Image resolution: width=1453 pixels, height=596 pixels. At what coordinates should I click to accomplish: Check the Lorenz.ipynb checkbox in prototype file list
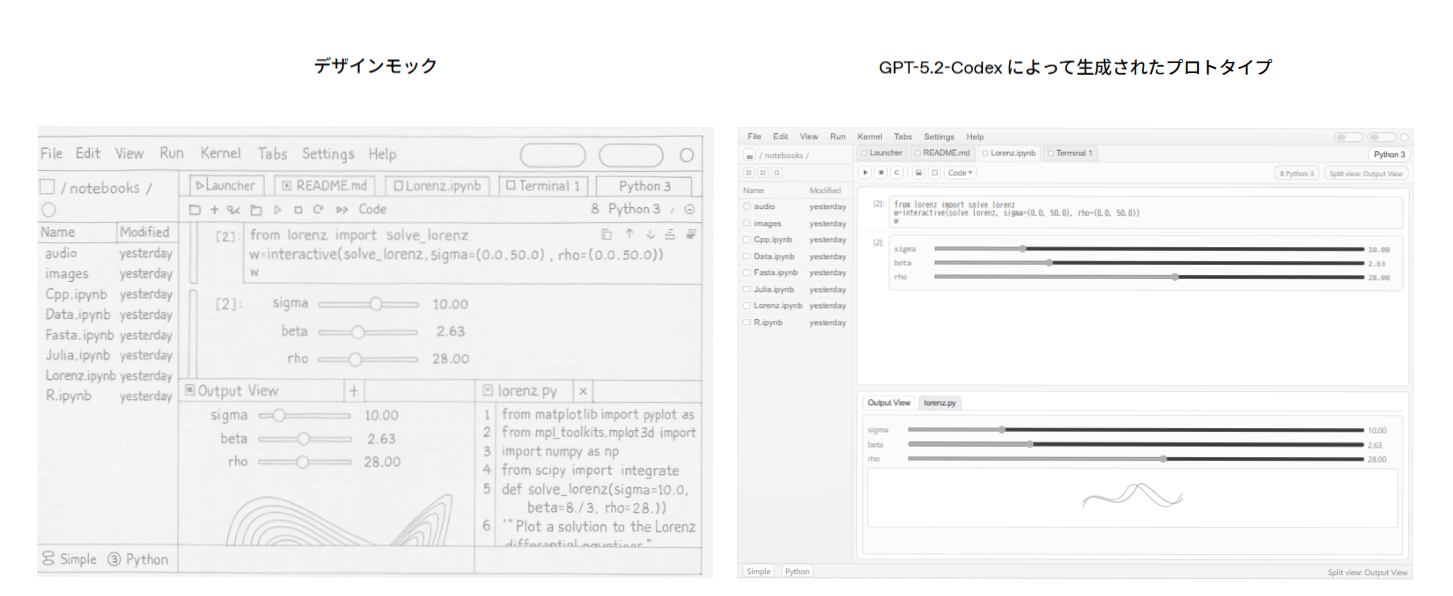(x=746, y=306)
